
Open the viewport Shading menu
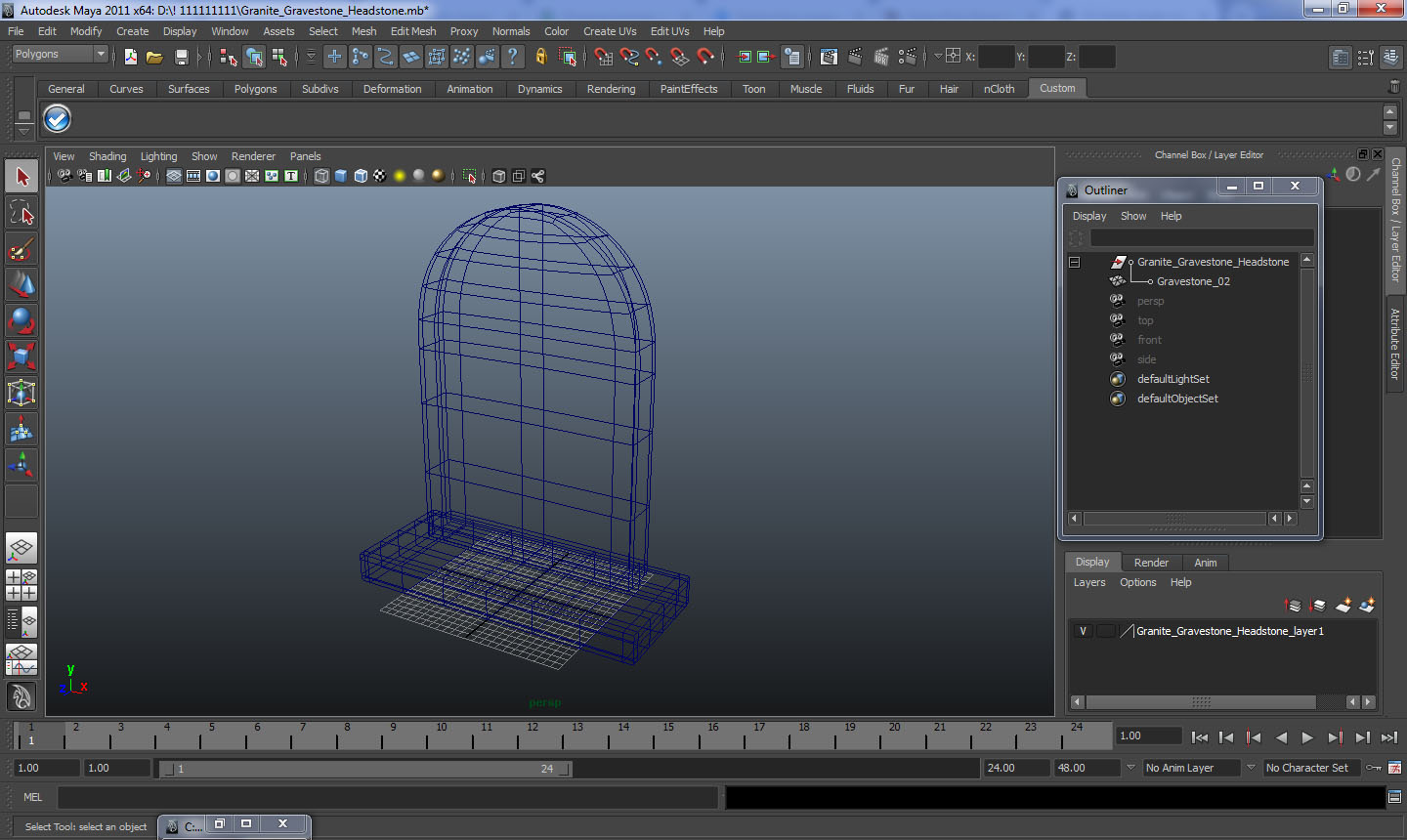tap(107, 156)
